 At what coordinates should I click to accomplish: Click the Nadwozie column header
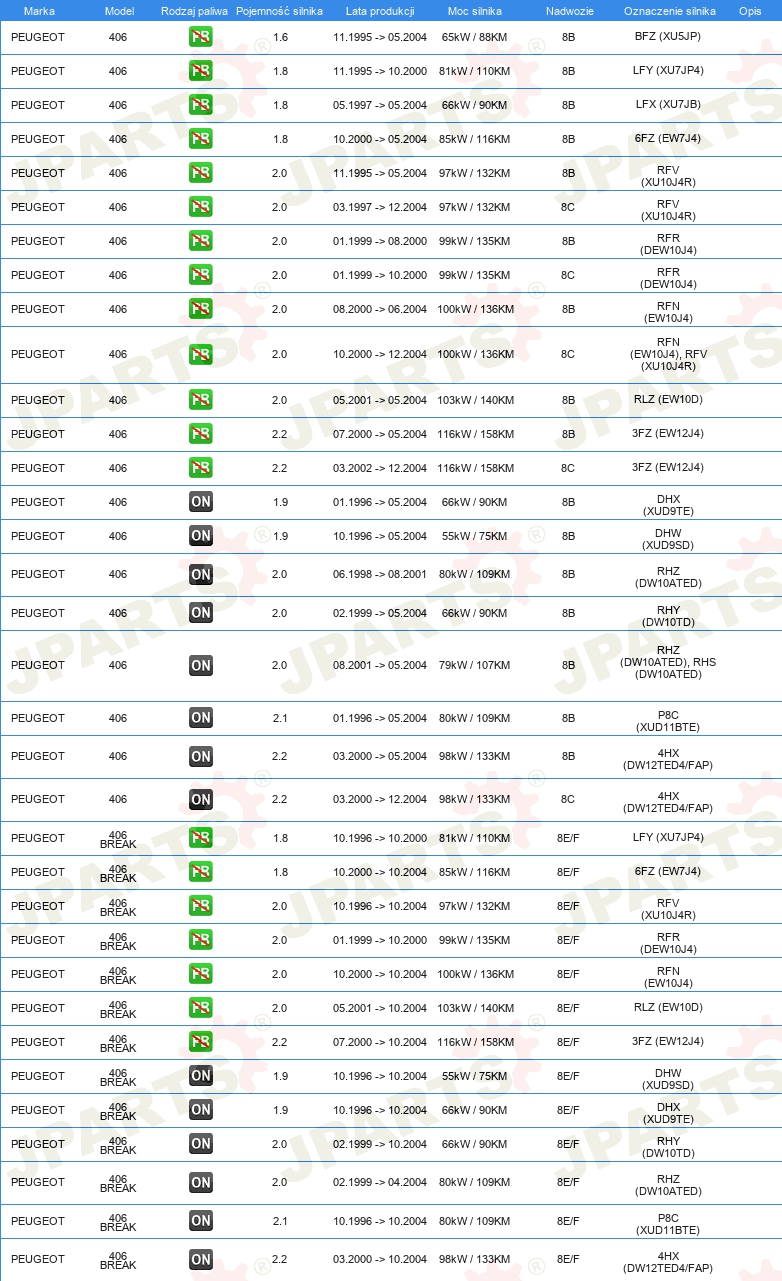pyautogui.click(x=568, y=11)
